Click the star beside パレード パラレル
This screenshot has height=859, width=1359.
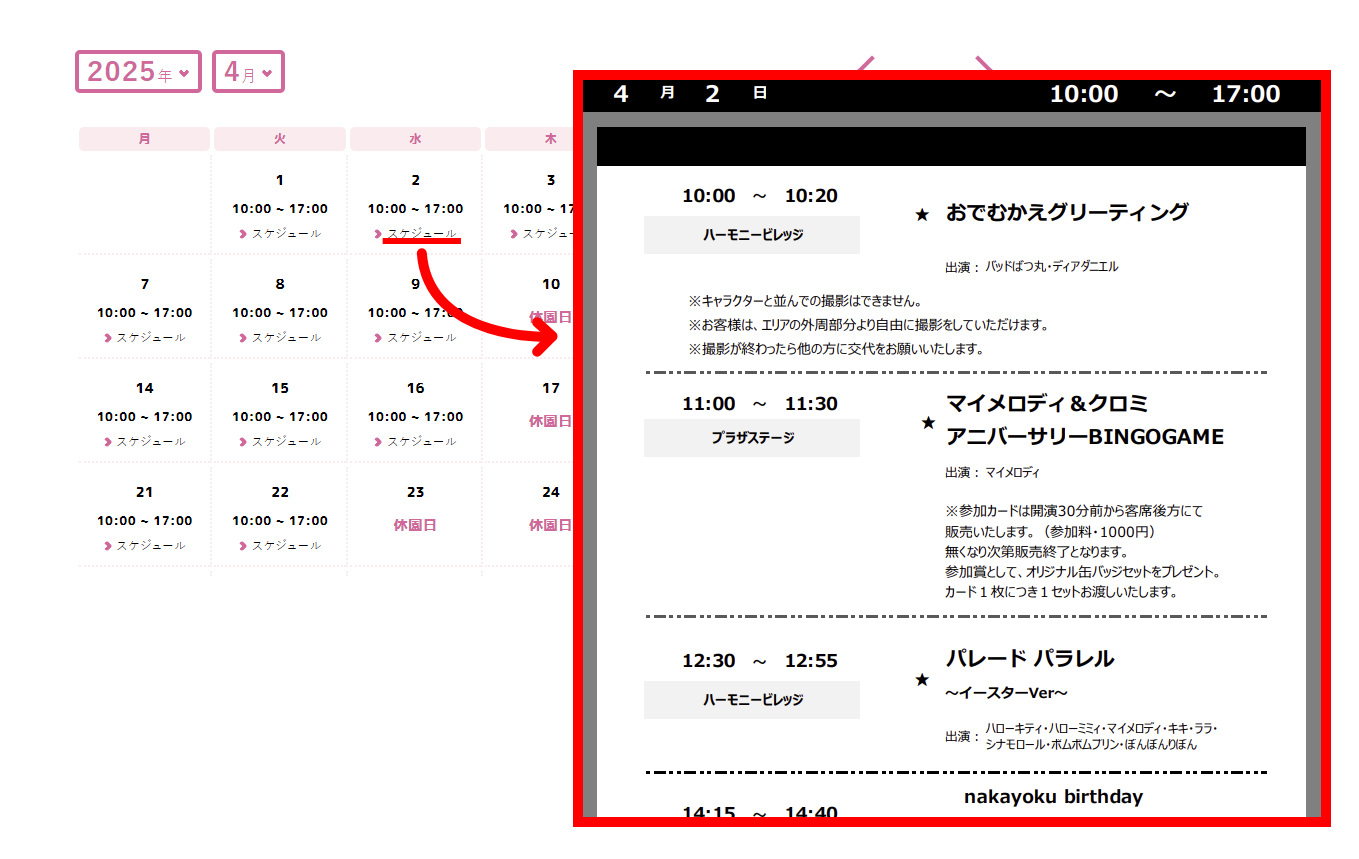(922, 679)
